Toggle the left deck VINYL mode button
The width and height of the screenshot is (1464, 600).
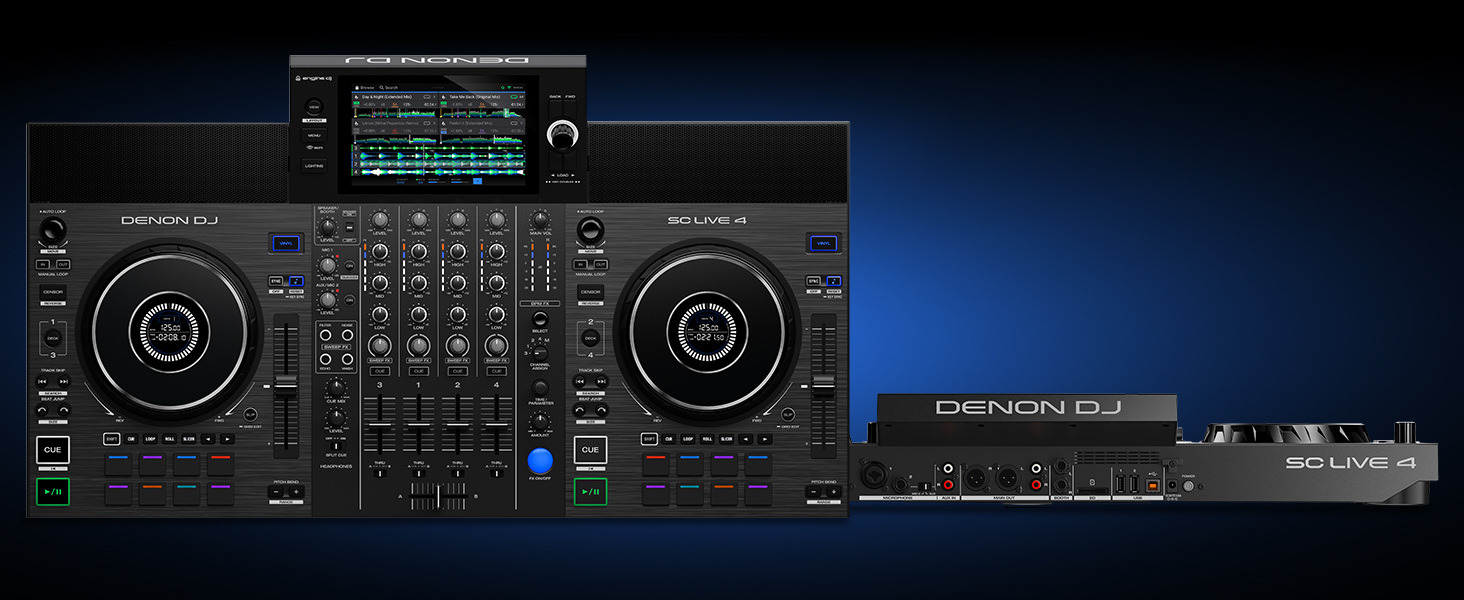pos(285,243)
